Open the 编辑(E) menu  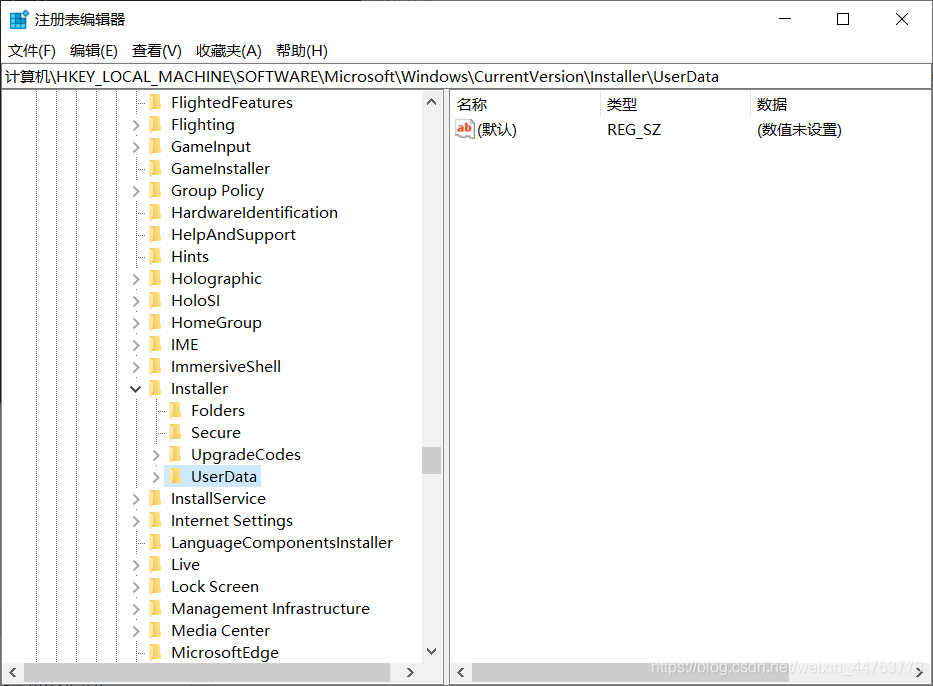click(93, 51)
